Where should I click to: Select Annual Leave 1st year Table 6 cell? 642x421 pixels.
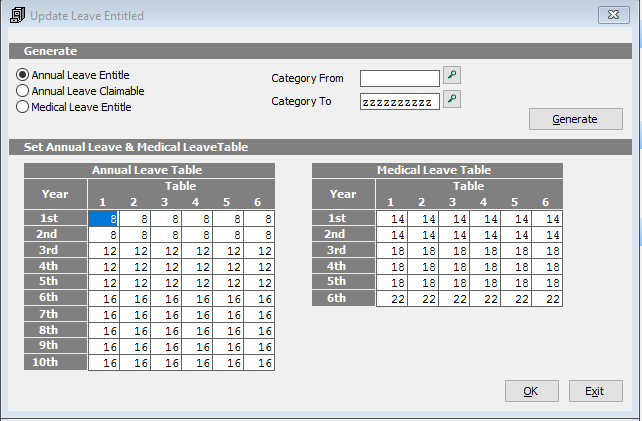pyautogui.click(x=259, y=219)
